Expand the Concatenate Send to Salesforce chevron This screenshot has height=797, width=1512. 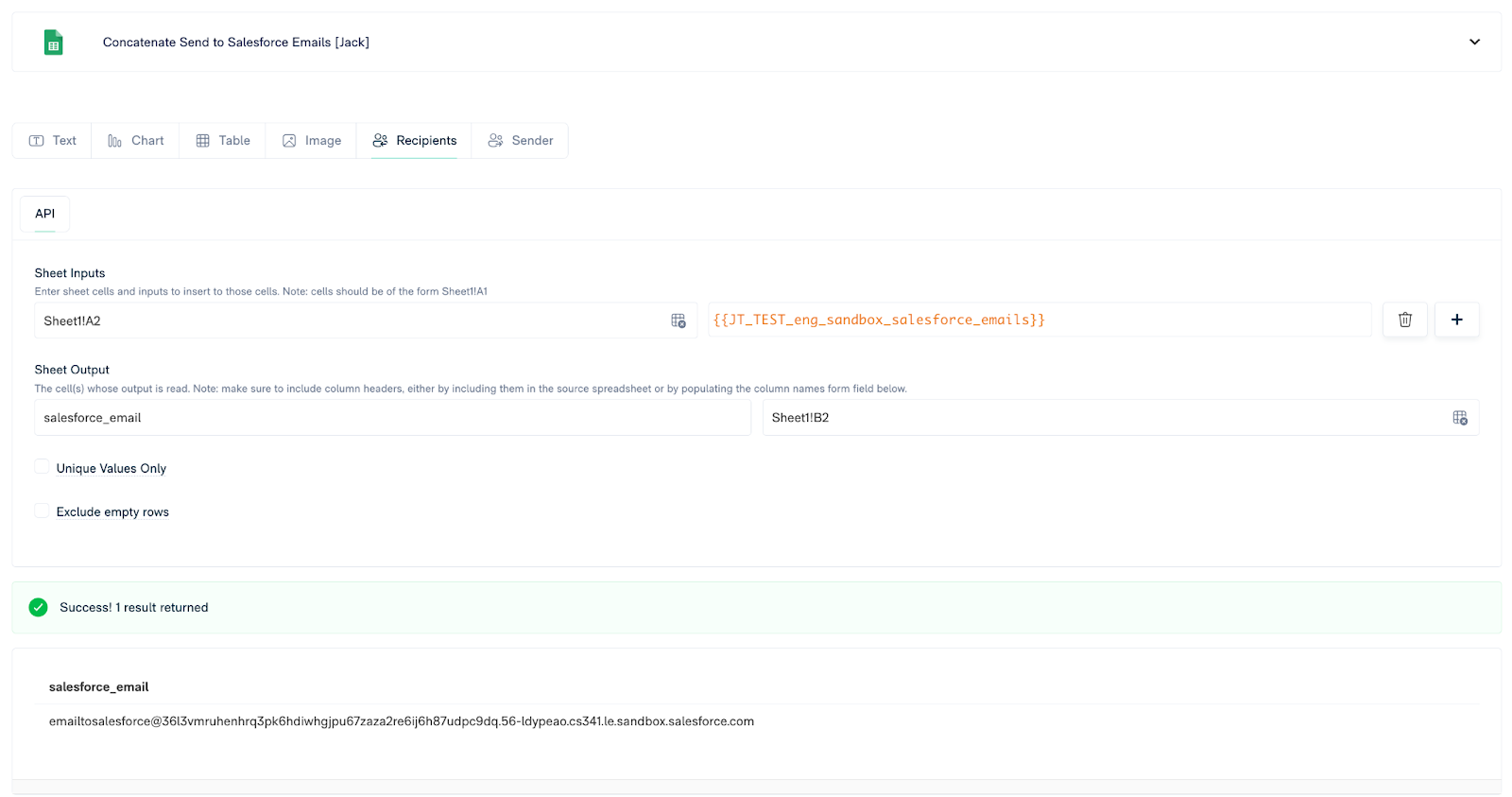(1473, 42)
